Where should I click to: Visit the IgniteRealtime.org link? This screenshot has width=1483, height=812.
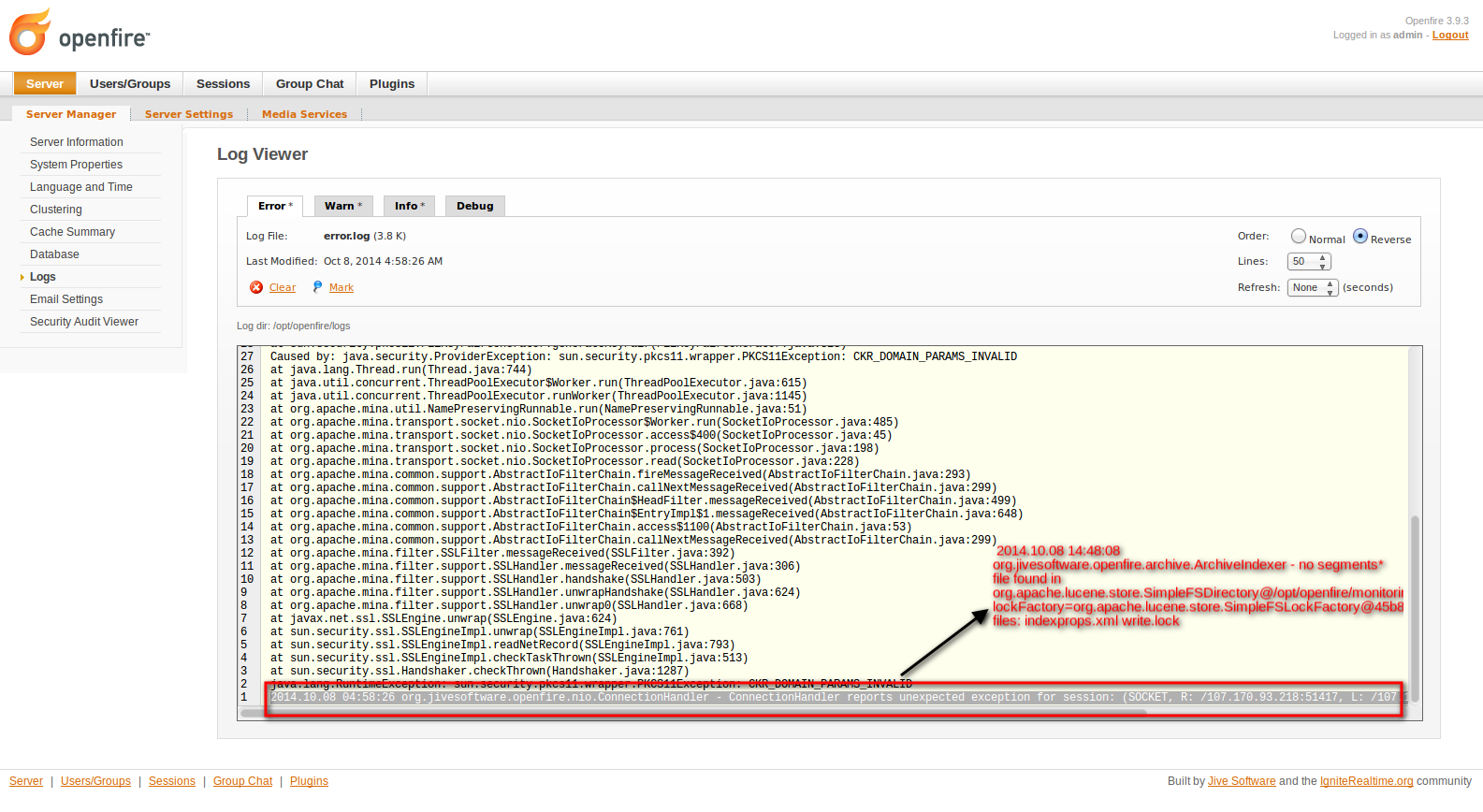coord(1367,781)
